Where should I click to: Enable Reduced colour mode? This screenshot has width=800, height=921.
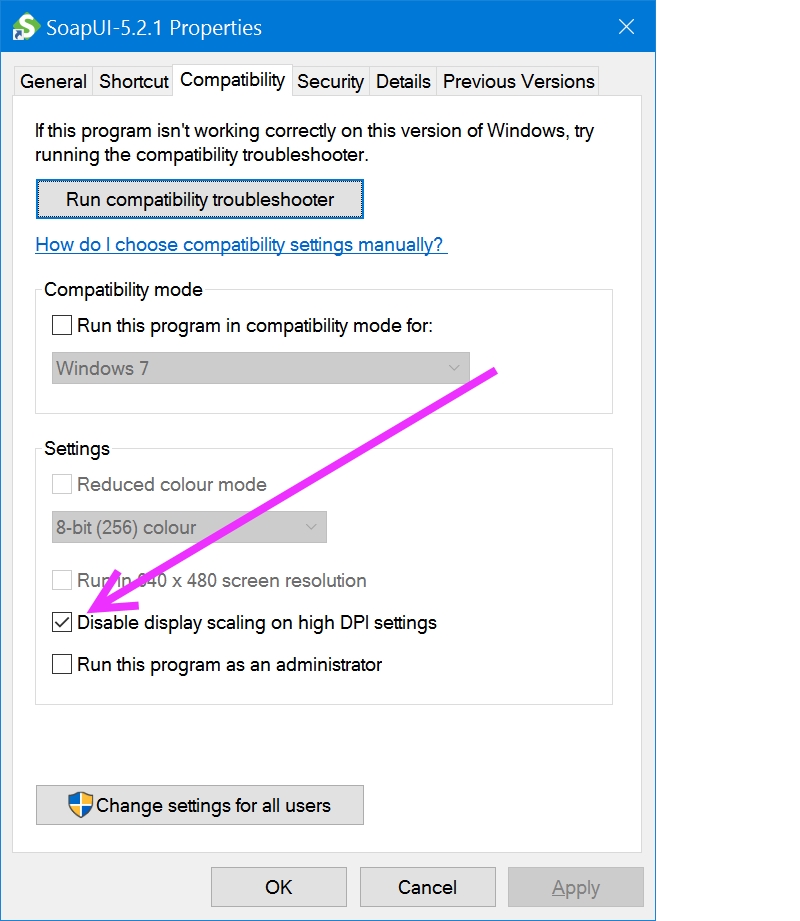pos(61,484)
